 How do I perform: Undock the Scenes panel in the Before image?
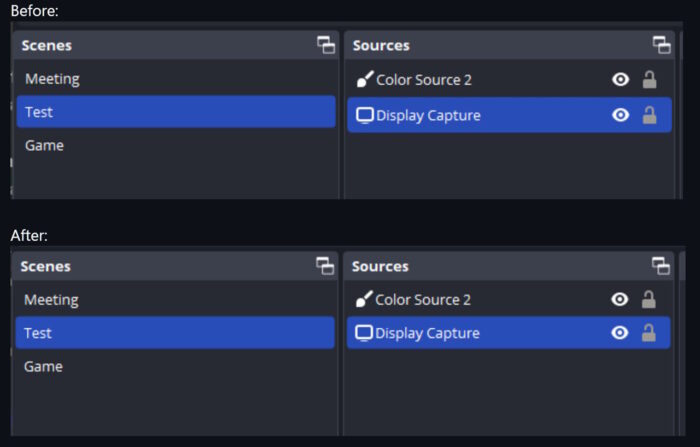pyautogui.click(x=326, y=45)
